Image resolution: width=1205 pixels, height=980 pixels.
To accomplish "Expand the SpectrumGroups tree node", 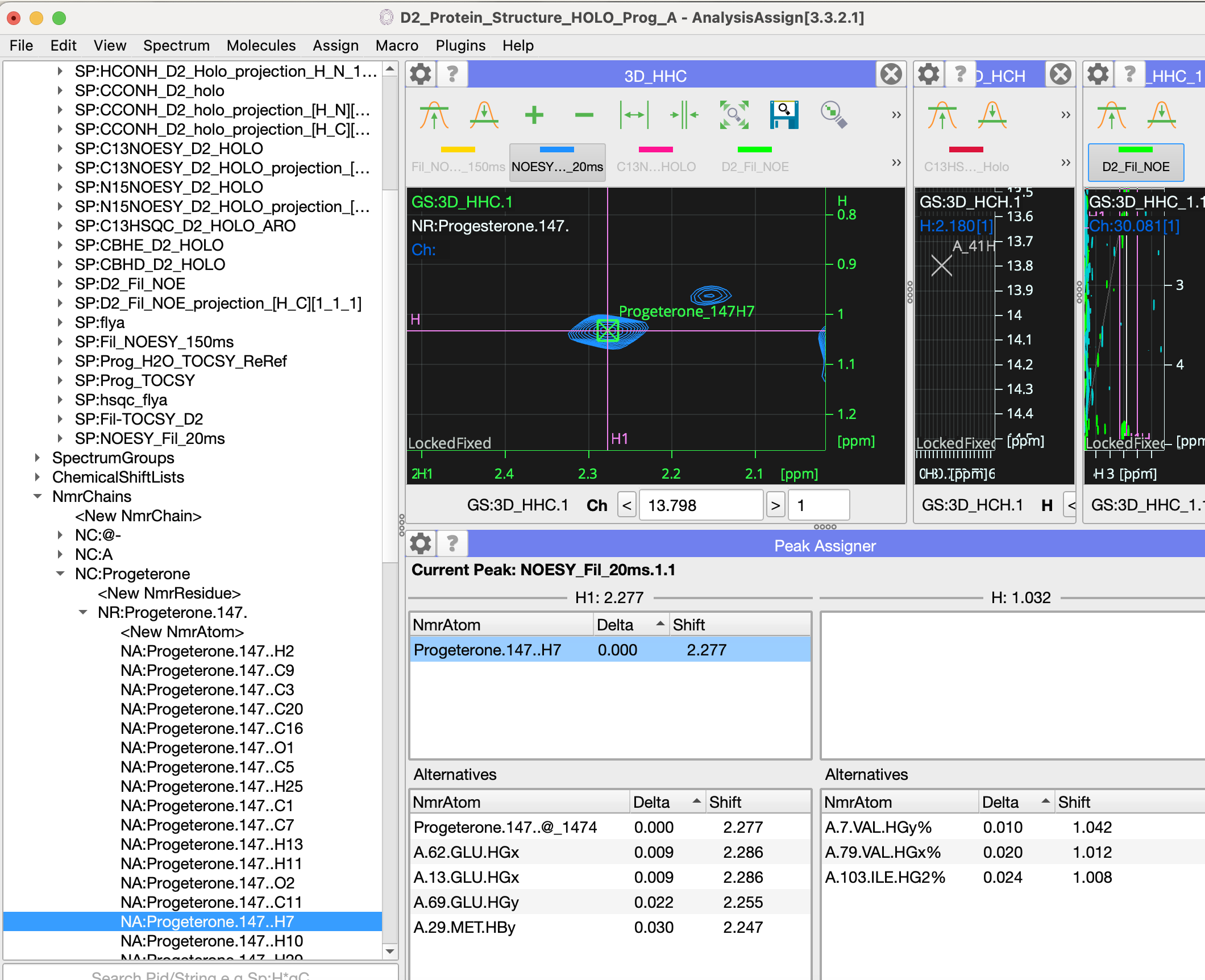I will tap(38, 458).
